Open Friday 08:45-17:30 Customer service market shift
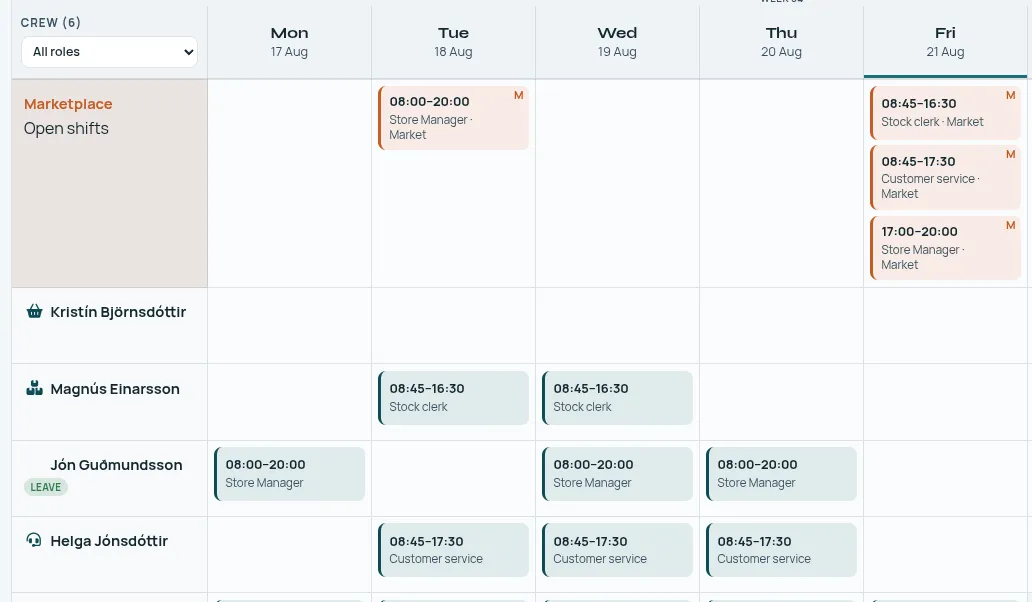Viewport: 1032px width, 602px height. 945,177
